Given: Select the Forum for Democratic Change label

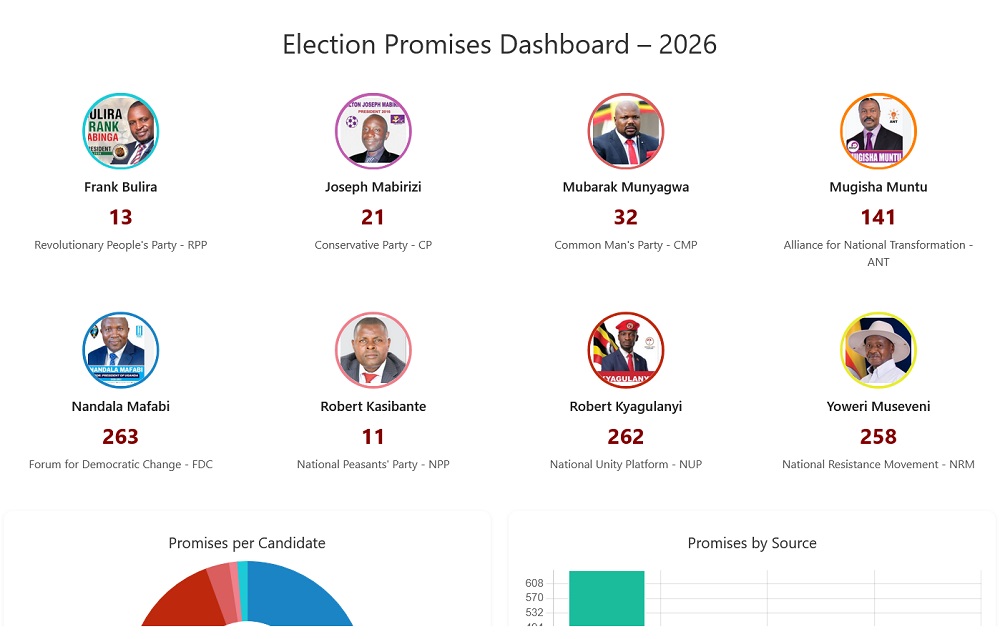Looking at the screenshot, I should coord(121,464).
